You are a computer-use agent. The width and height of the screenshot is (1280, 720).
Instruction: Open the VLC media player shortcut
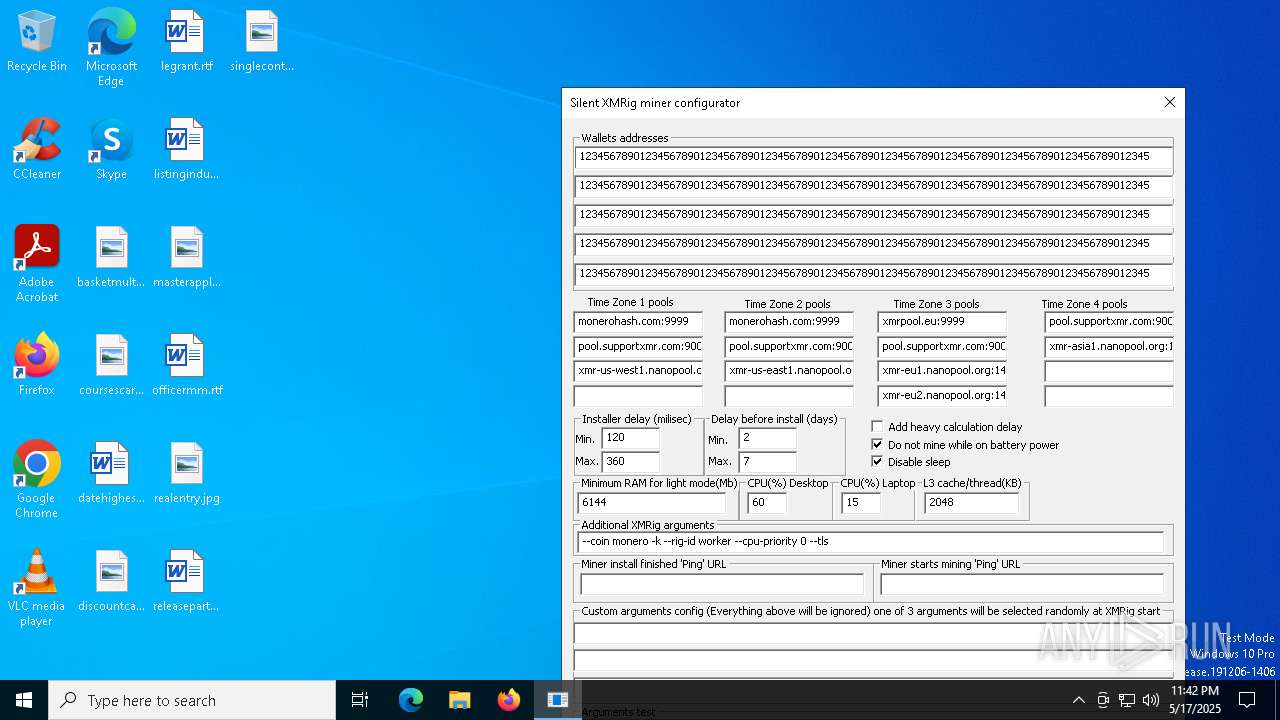(x=37, y=588)
